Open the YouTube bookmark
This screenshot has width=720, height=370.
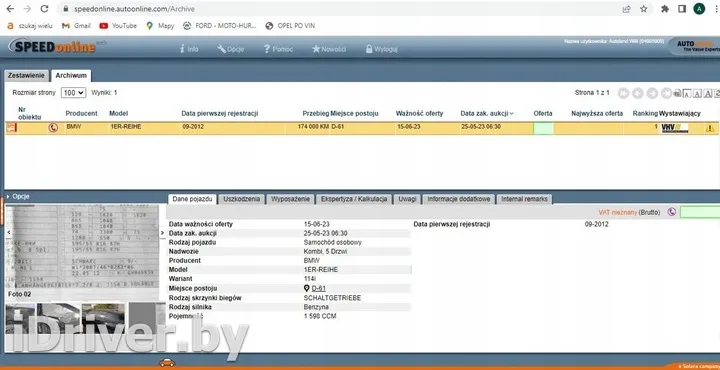click(x=118, y=26)
